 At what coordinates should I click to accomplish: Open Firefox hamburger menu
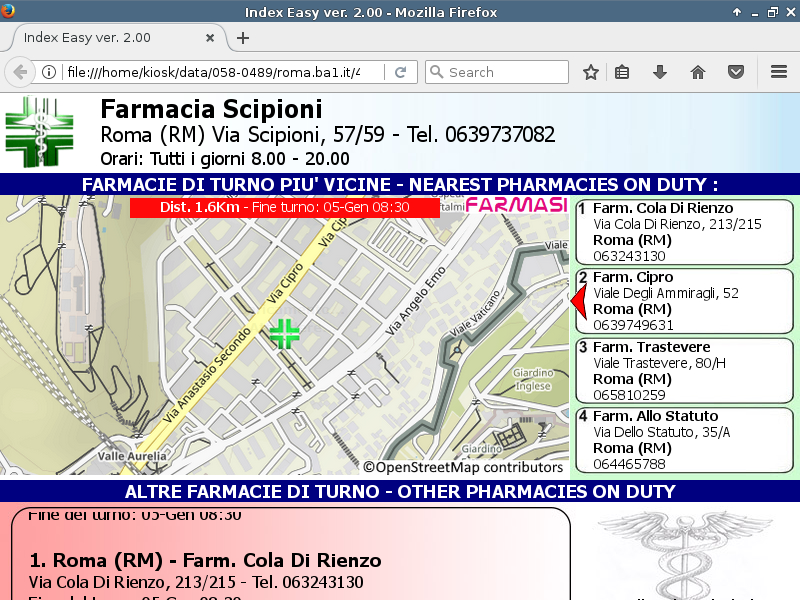tap(779, 72)
